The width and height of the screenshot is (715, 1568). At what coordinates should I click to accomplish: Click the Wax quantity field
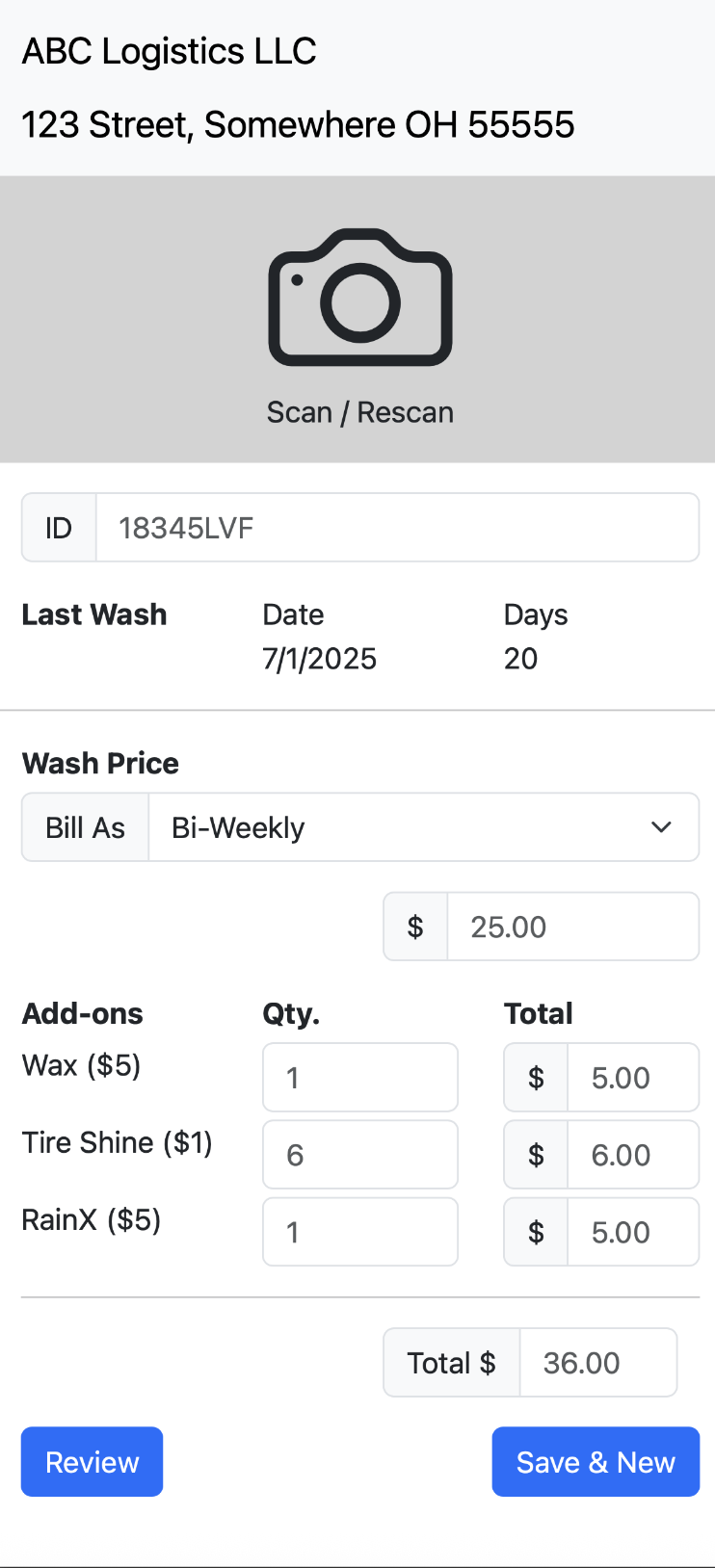pyautogui.click(x=359, y=1078)
